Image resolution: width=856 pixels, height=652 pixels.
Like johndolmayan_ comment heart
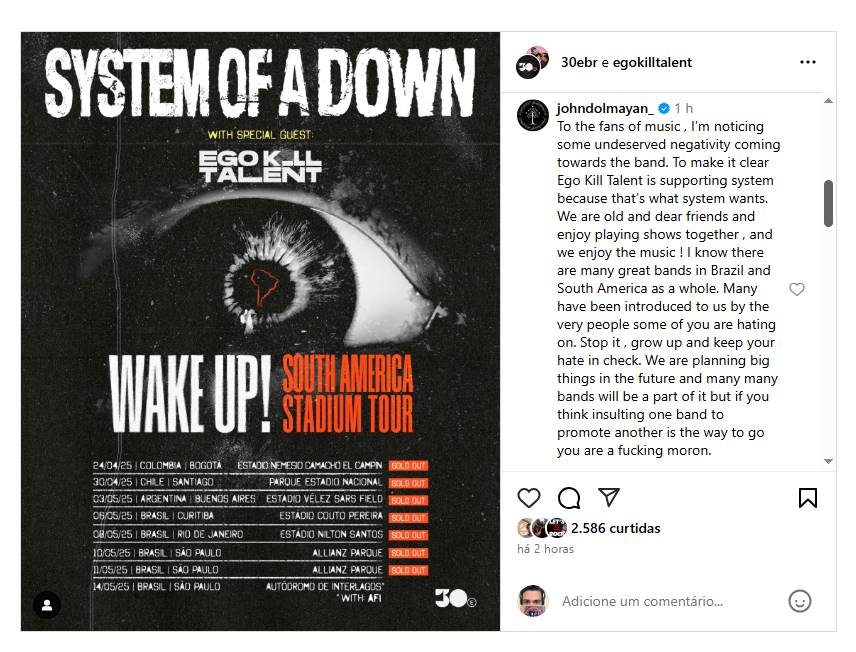point(797,289)
